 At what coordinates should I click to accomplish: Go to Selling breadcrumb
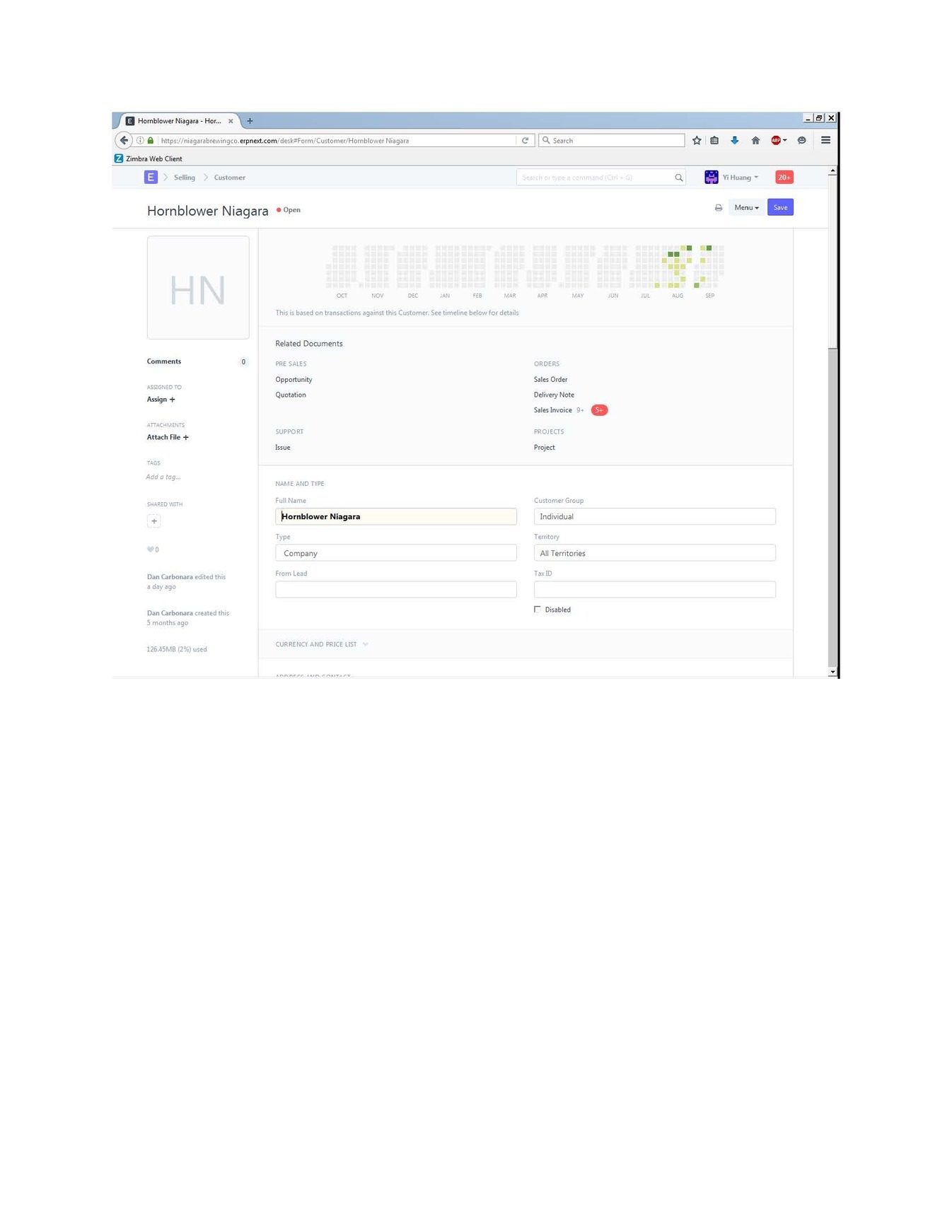(x=185, y=178)
